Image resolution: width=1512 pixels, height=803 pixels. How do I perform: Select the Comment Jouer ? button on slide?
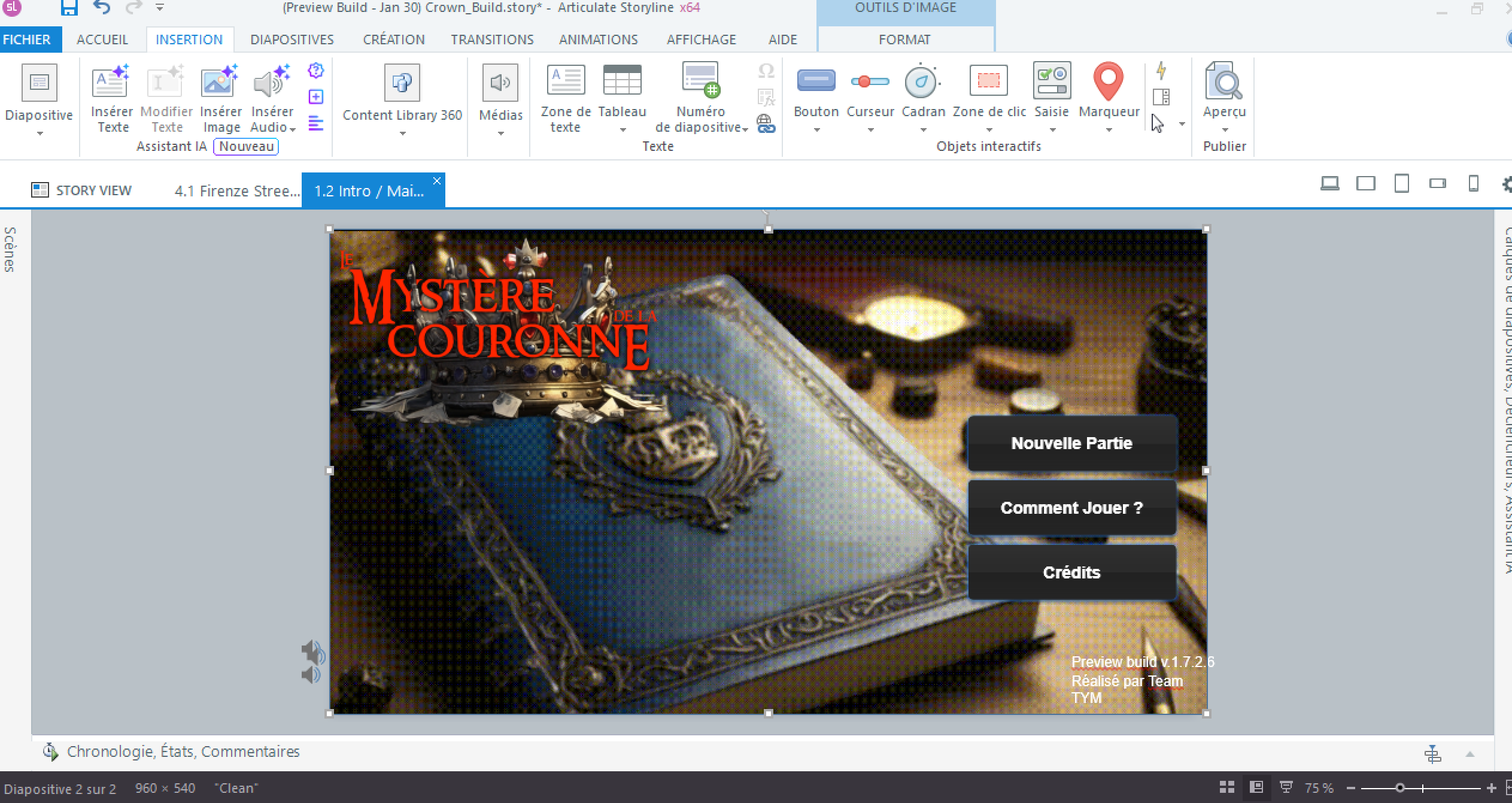point(1072,508)
